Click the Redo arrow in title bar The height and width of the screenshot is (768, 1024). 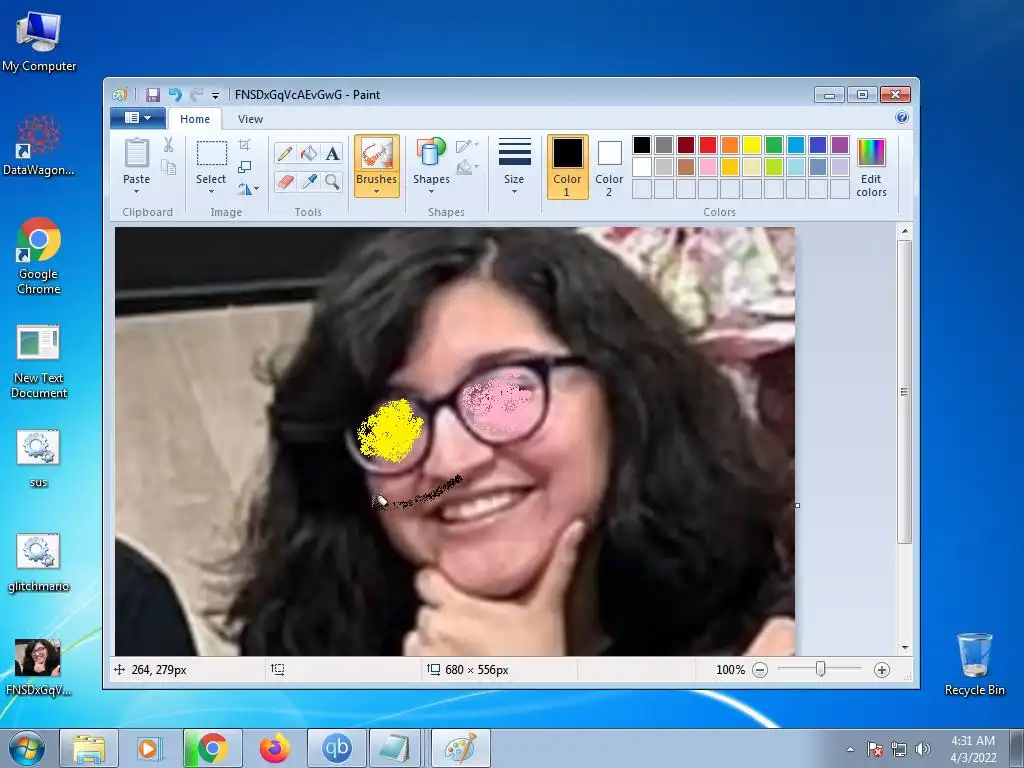point(196,95)
